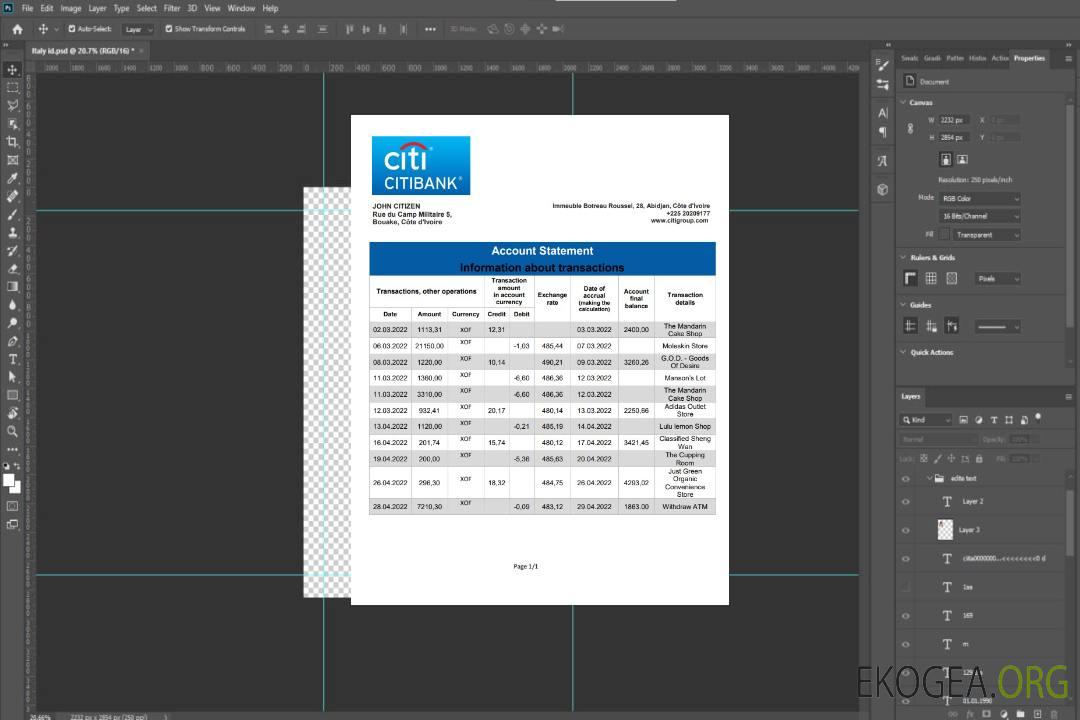This screenshot has height=720, width=1080.
Task: Toggle the grid icon in Rulers & Grids
Action: 931,278
